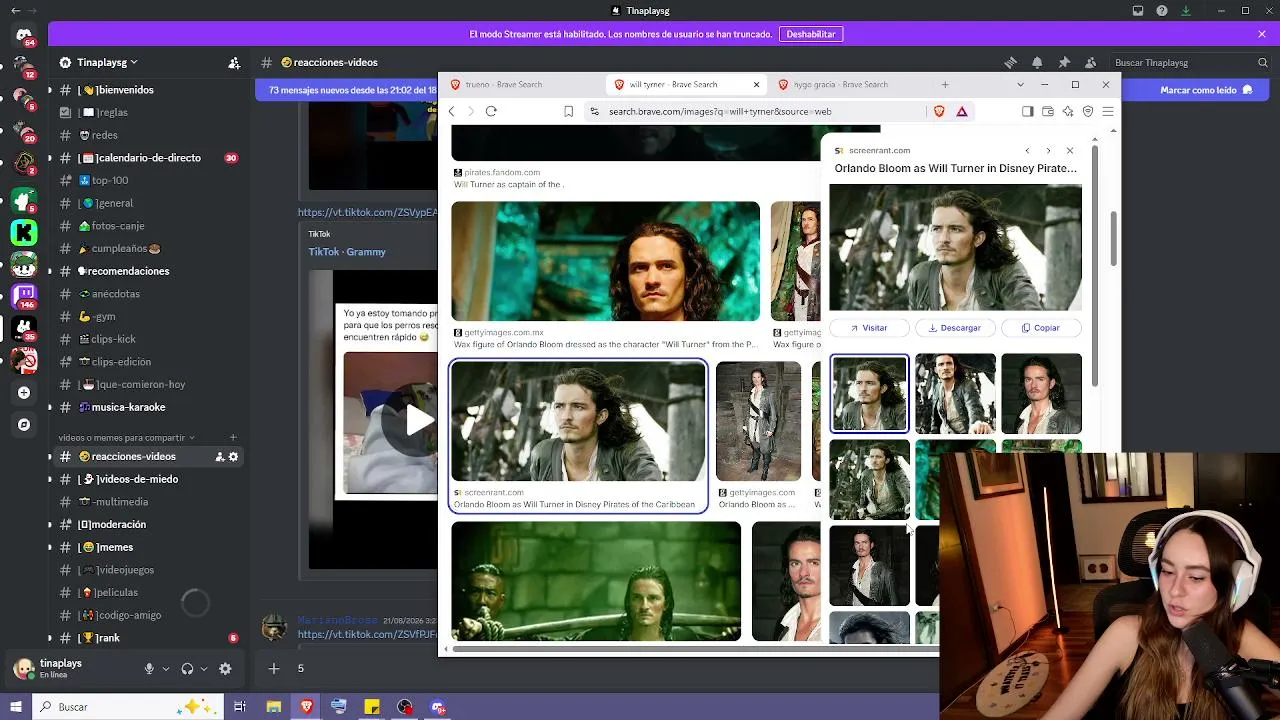
Task: Show member list icon in Discord header
Action: pos(1090,62)
